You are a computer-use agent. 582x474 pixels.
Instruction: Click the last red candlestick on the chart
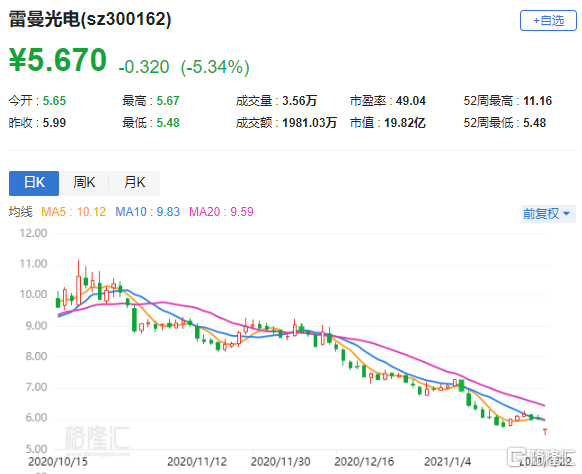pyautogui.click(x=545, y=432)
